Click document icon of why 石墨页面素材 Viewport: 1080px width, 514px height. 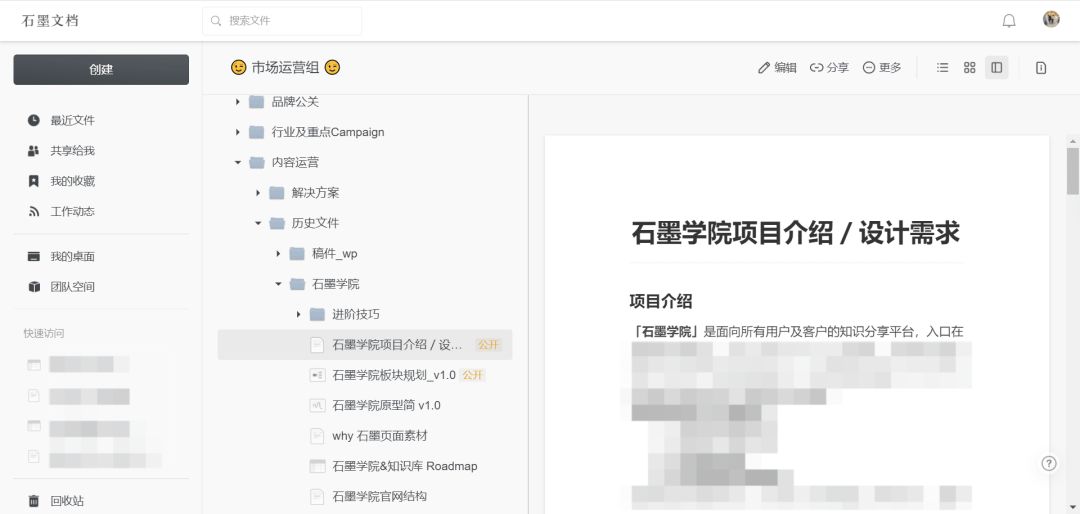coord(317,435)
